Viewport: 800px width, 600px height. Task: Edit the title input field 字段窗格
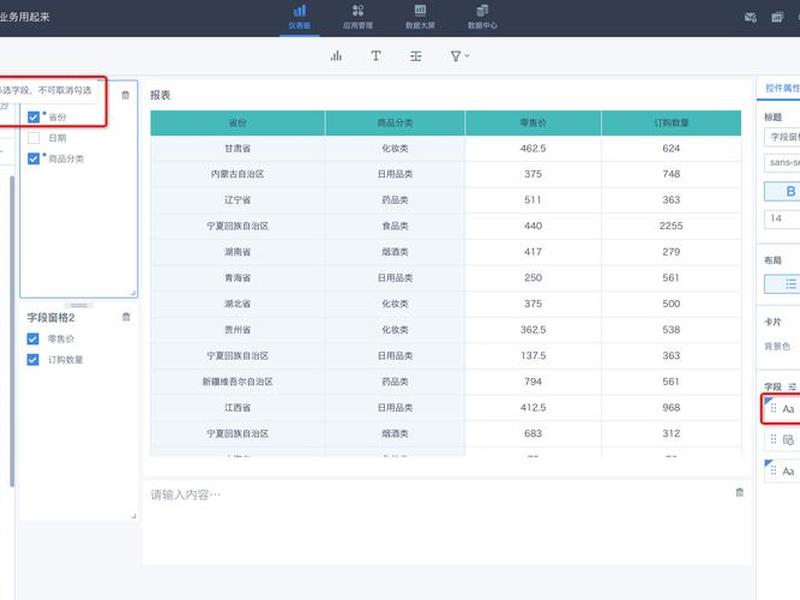coord(783,137)
